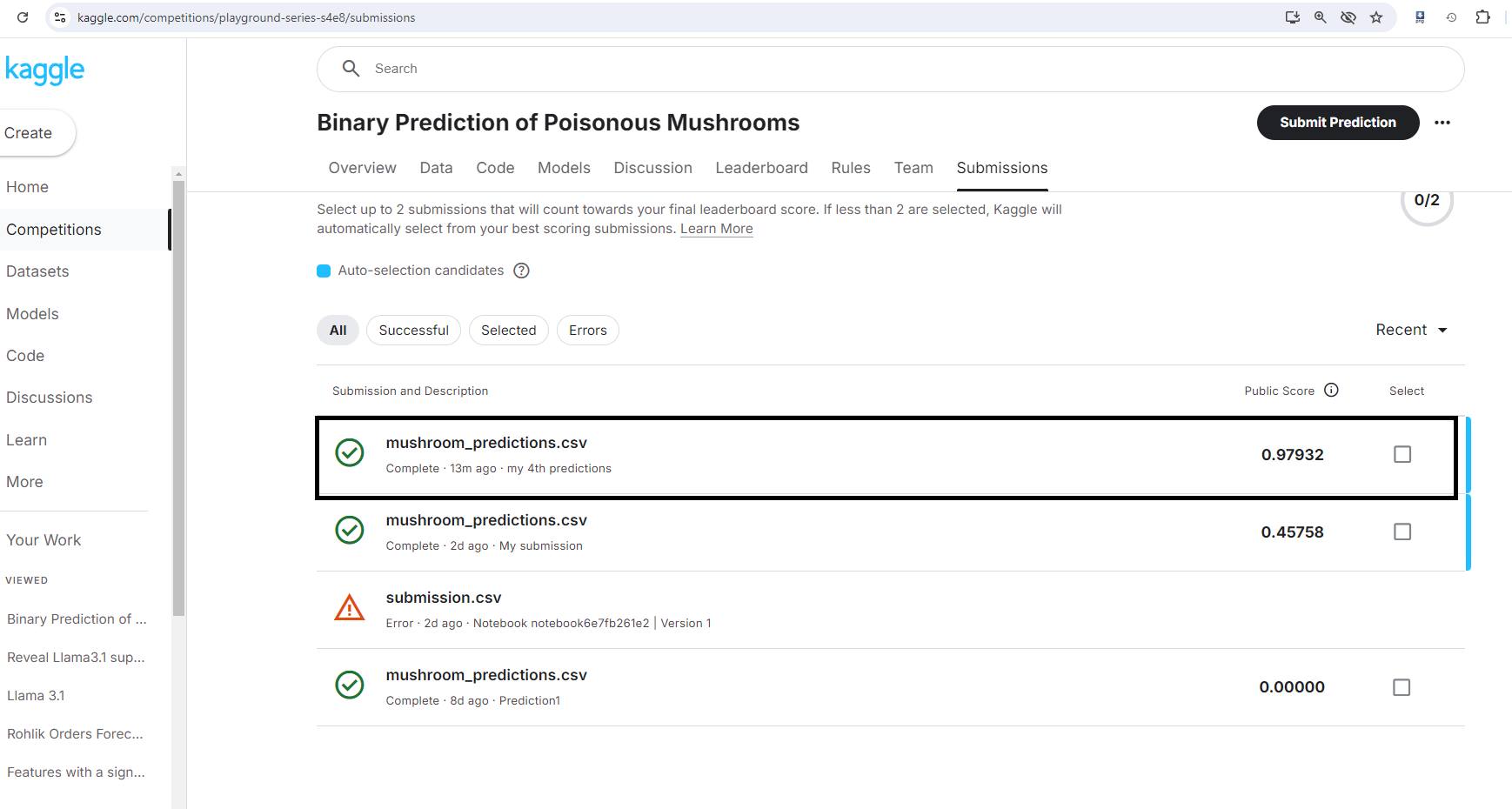Viewport: 1512px width, 809px height.
Task: Follow the Learn More link
Action: point(716,229)
